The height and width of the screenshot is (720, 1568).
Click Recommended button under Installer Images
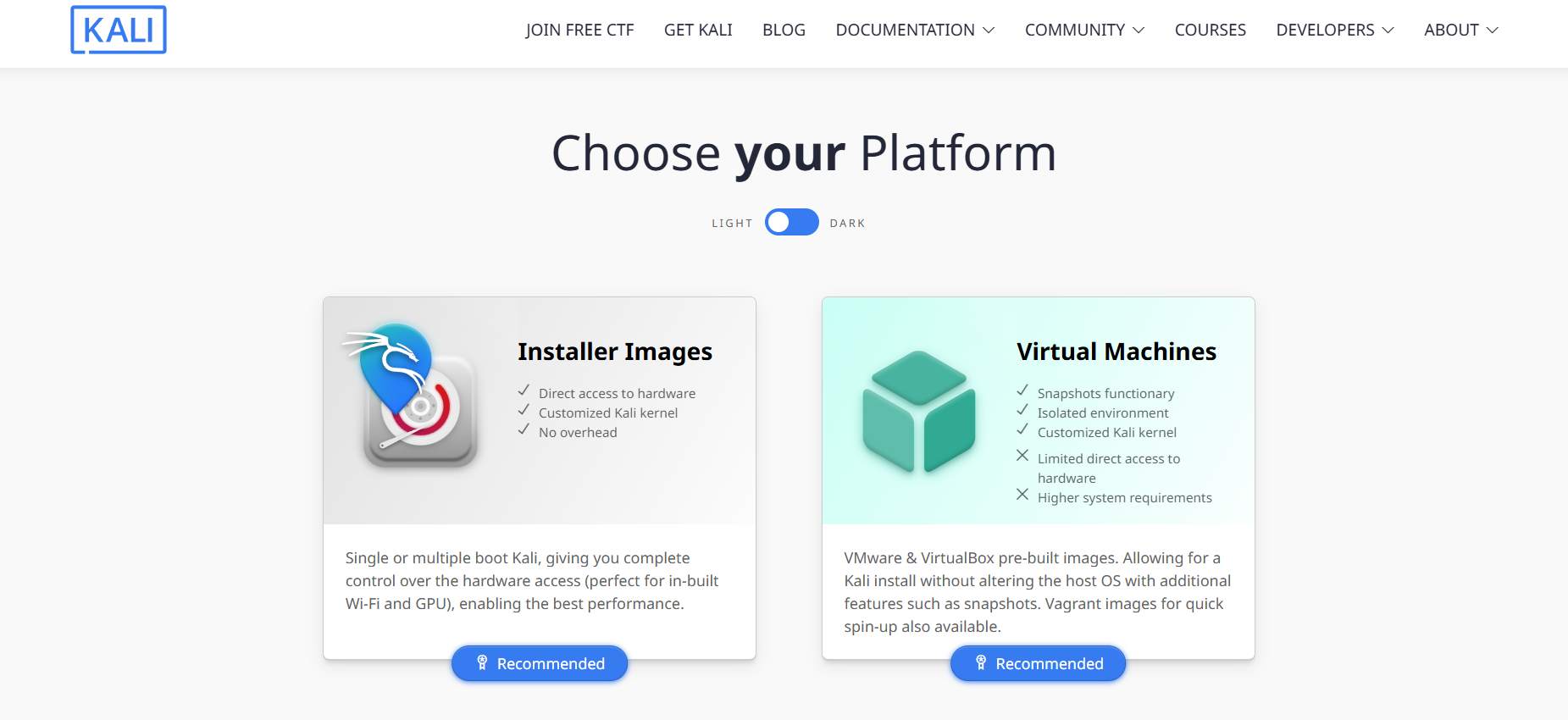(x=540, y=663)
